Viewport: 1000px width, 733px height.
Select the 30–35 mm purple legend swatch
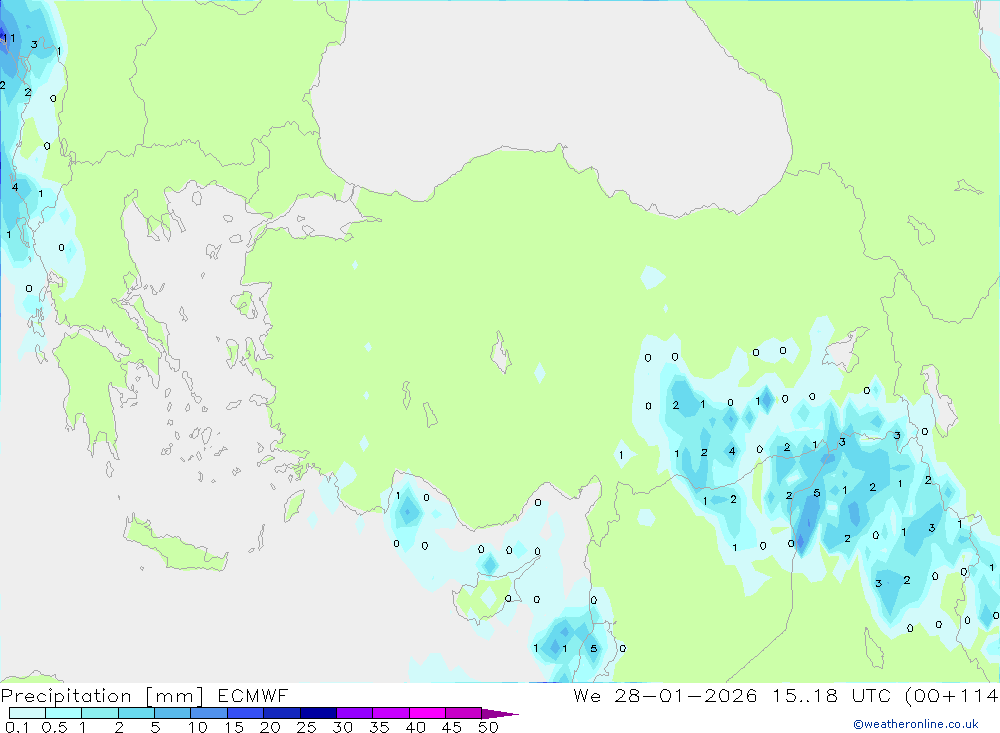pyautogui.click(x=354, y=713)
